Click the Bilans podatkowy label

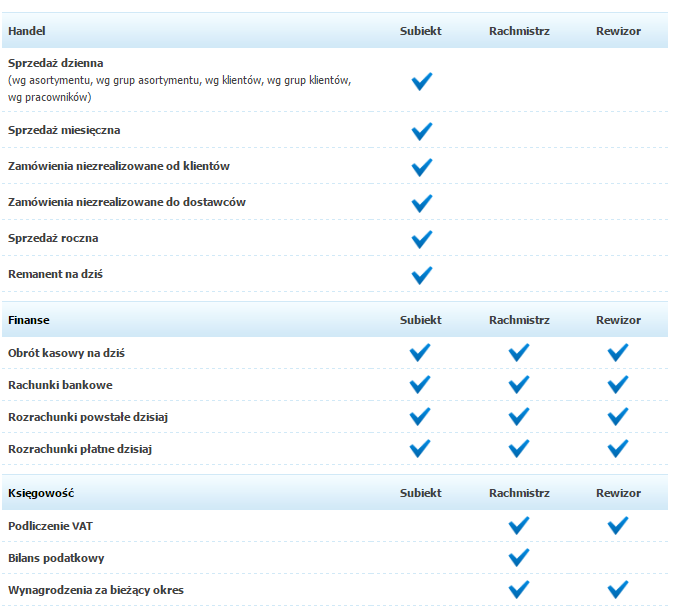[56, 558]
